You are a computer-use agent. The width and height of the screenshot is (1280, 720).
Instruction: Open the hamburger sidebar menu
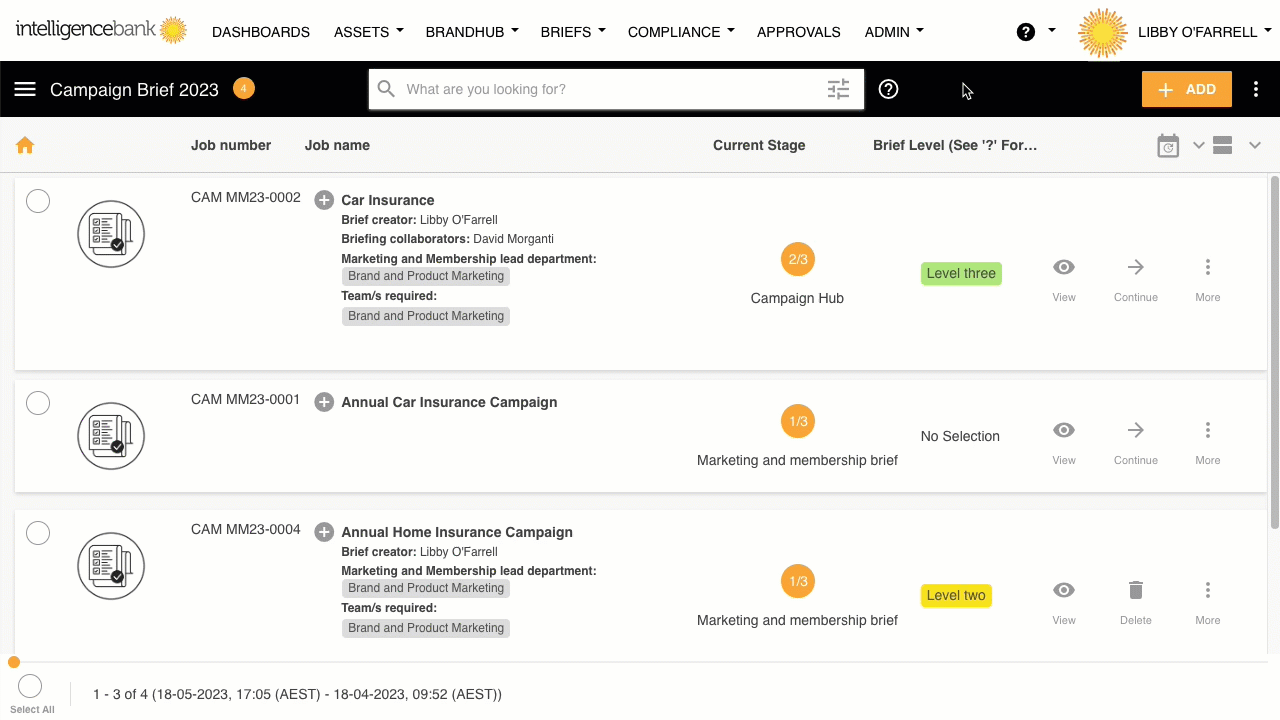(25, 89)
